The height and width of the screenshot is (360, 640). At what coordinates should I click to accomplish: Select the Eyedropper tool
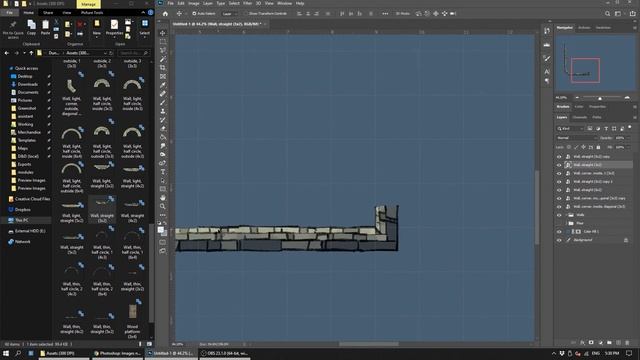click(163, 85)
